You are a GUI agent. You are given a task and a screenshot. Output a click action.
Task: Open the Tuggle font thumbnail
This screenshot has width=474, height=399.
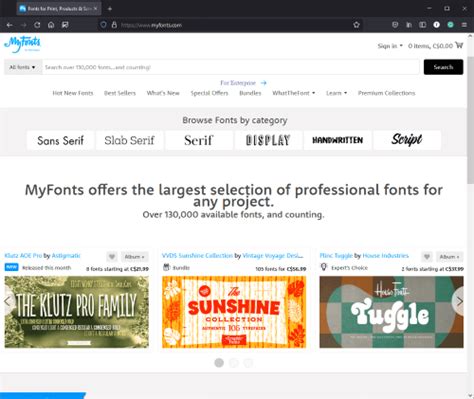pyautogui.click(x=391, y=312)
